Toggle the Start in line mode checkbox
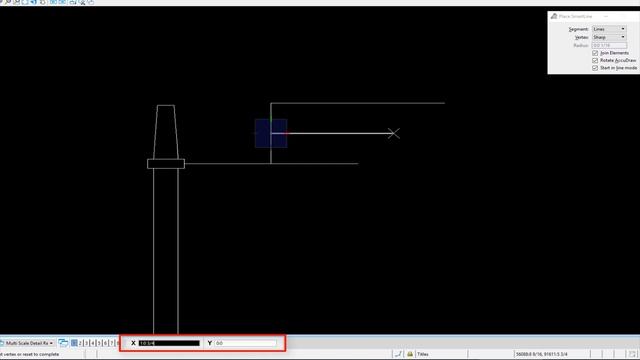 [595, 68]
